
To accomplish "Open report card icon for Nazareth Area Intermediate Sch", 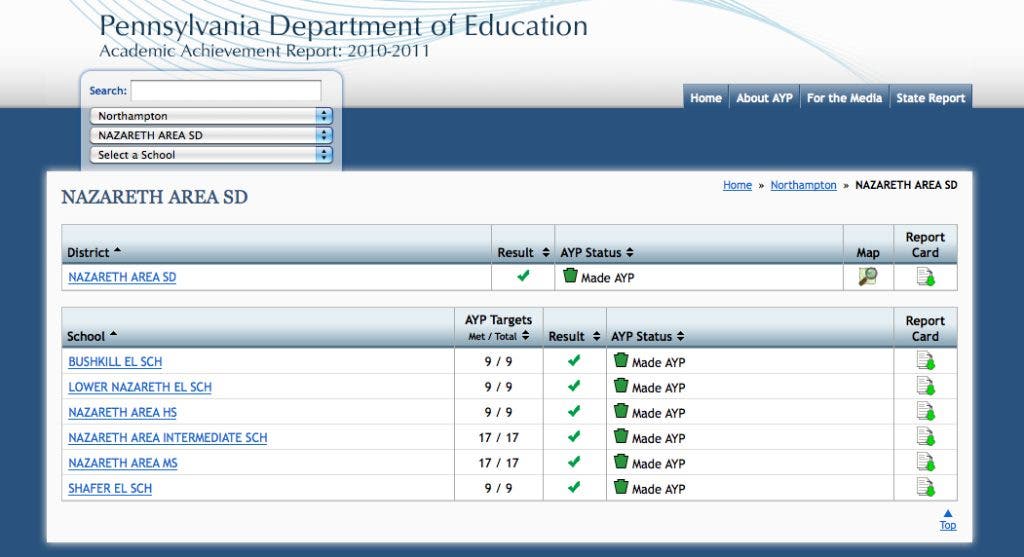I will pos(925,437).
